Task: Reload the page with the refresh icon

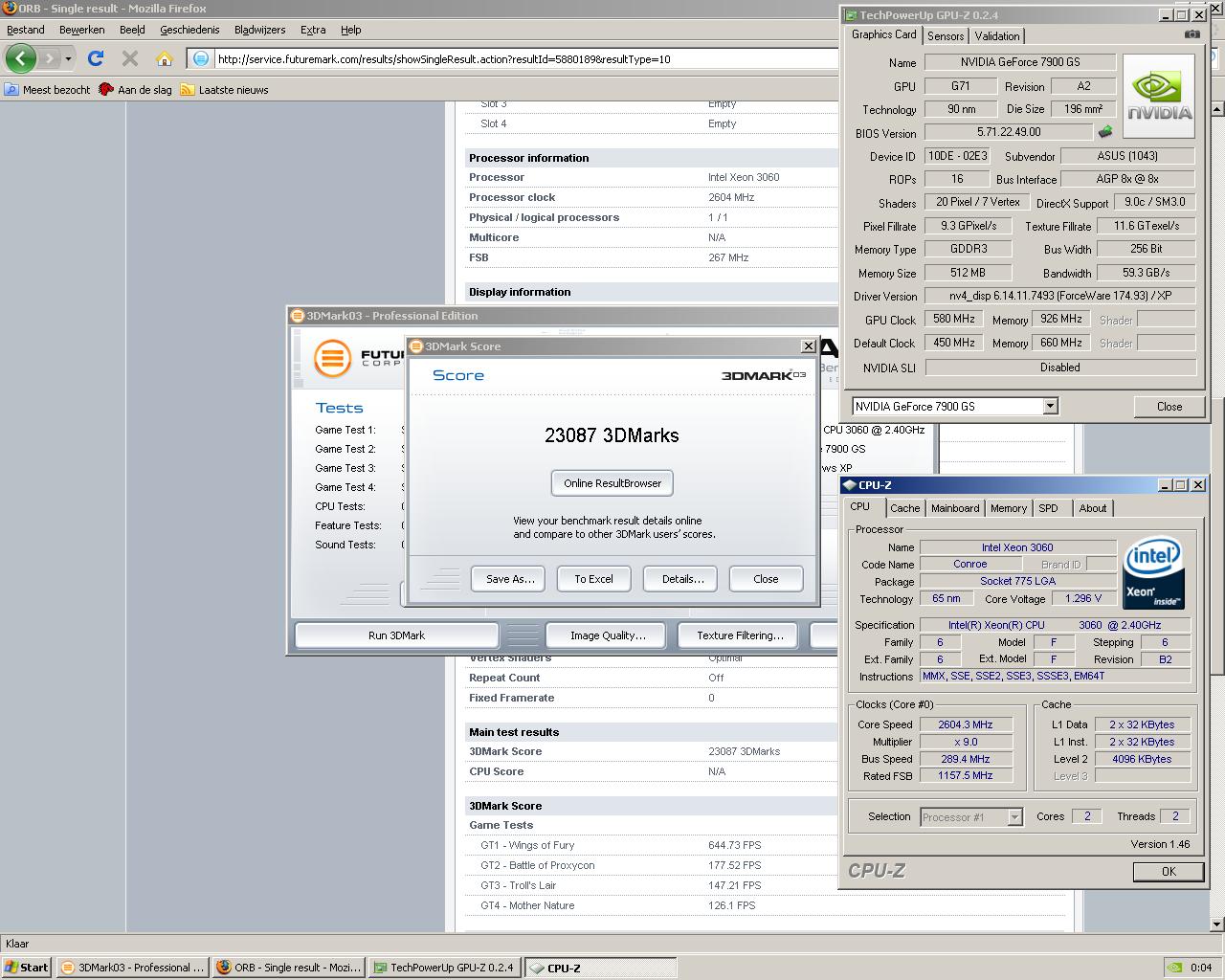Action: [96, 58]
